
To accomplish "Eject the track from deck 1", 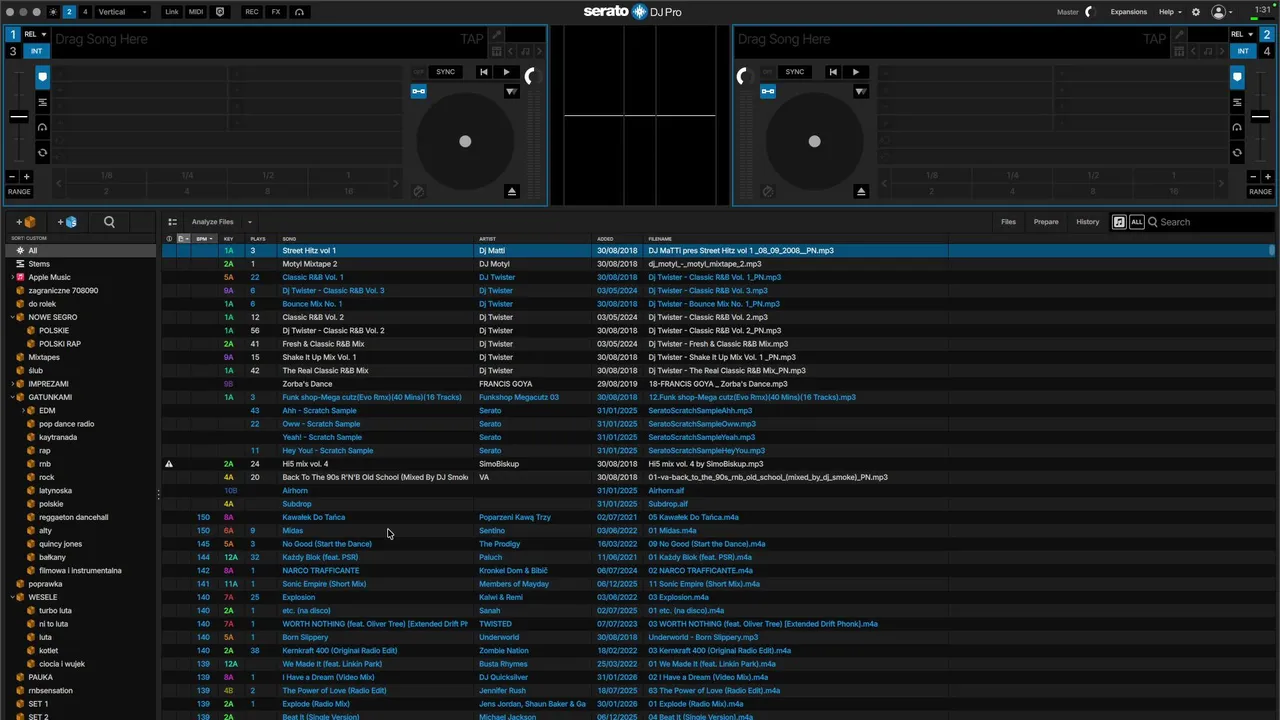I will 511,191.
